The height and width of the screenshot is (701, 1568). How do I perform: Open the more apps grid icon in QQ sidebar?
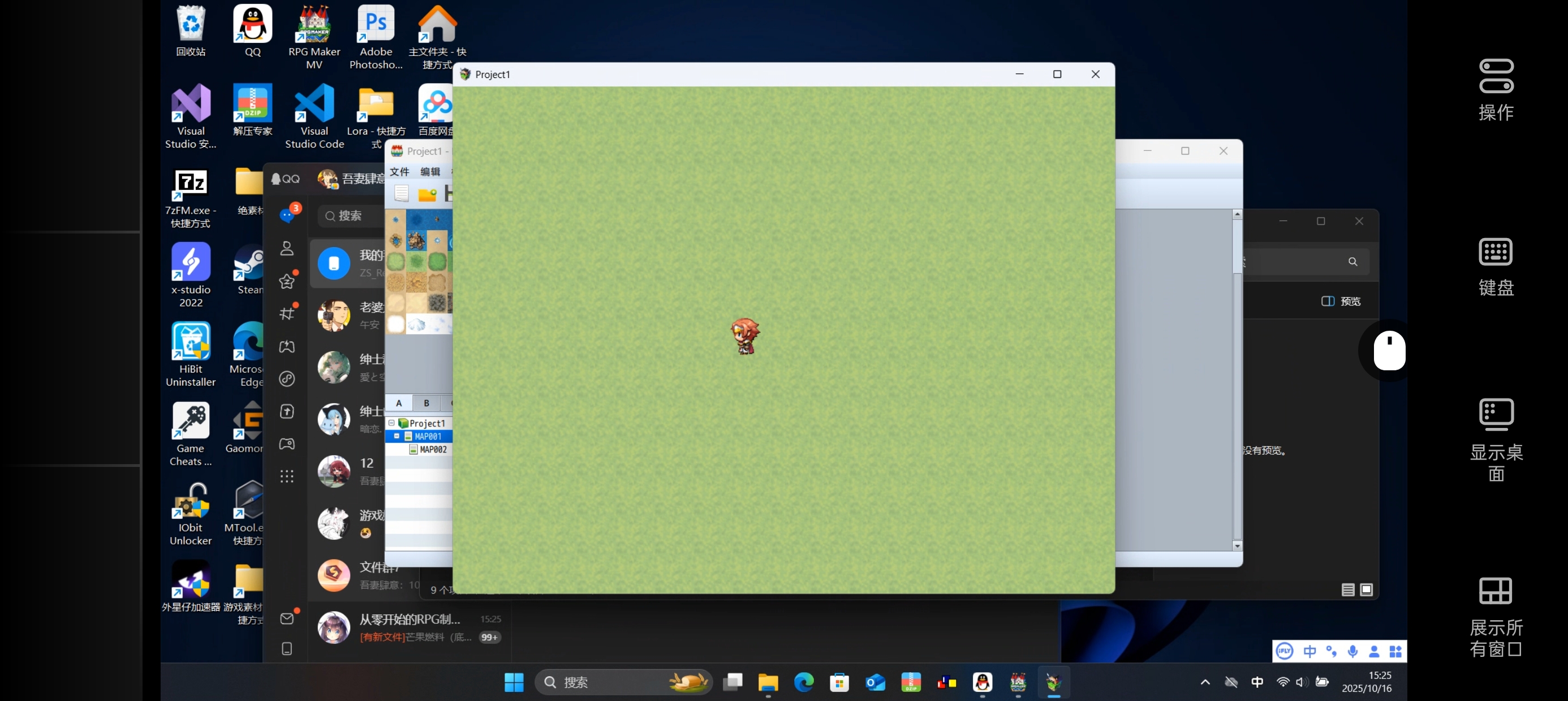287,476
